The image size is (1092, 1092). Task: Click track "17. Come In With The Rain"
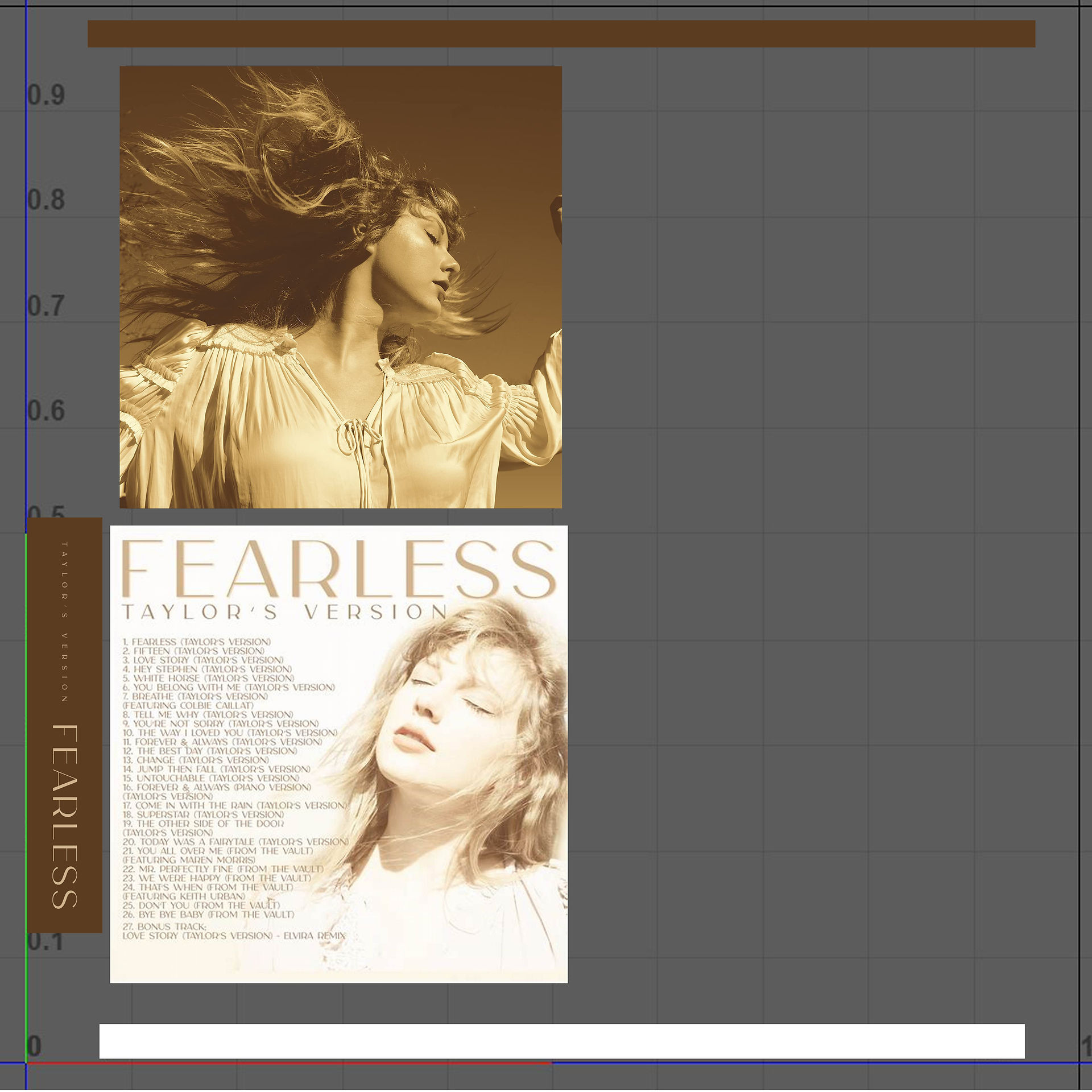(x=234, y=805)
